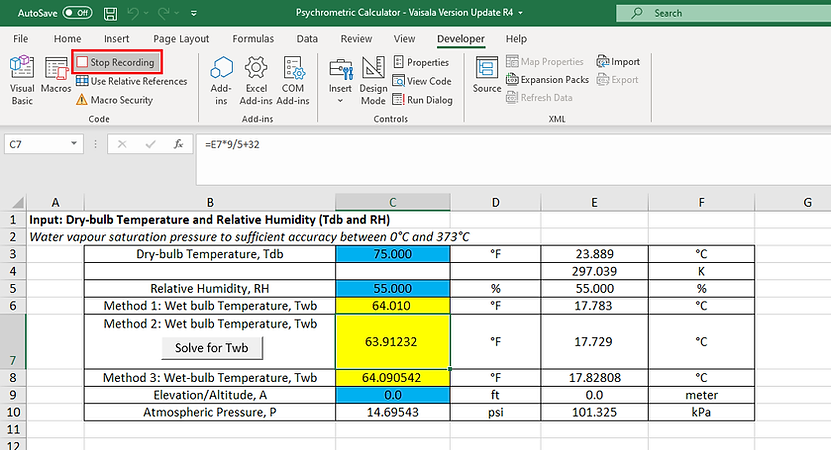This screenshot has width=831, height=450.
Task: Open the Visual Basic editor
Action: [22, 80]
